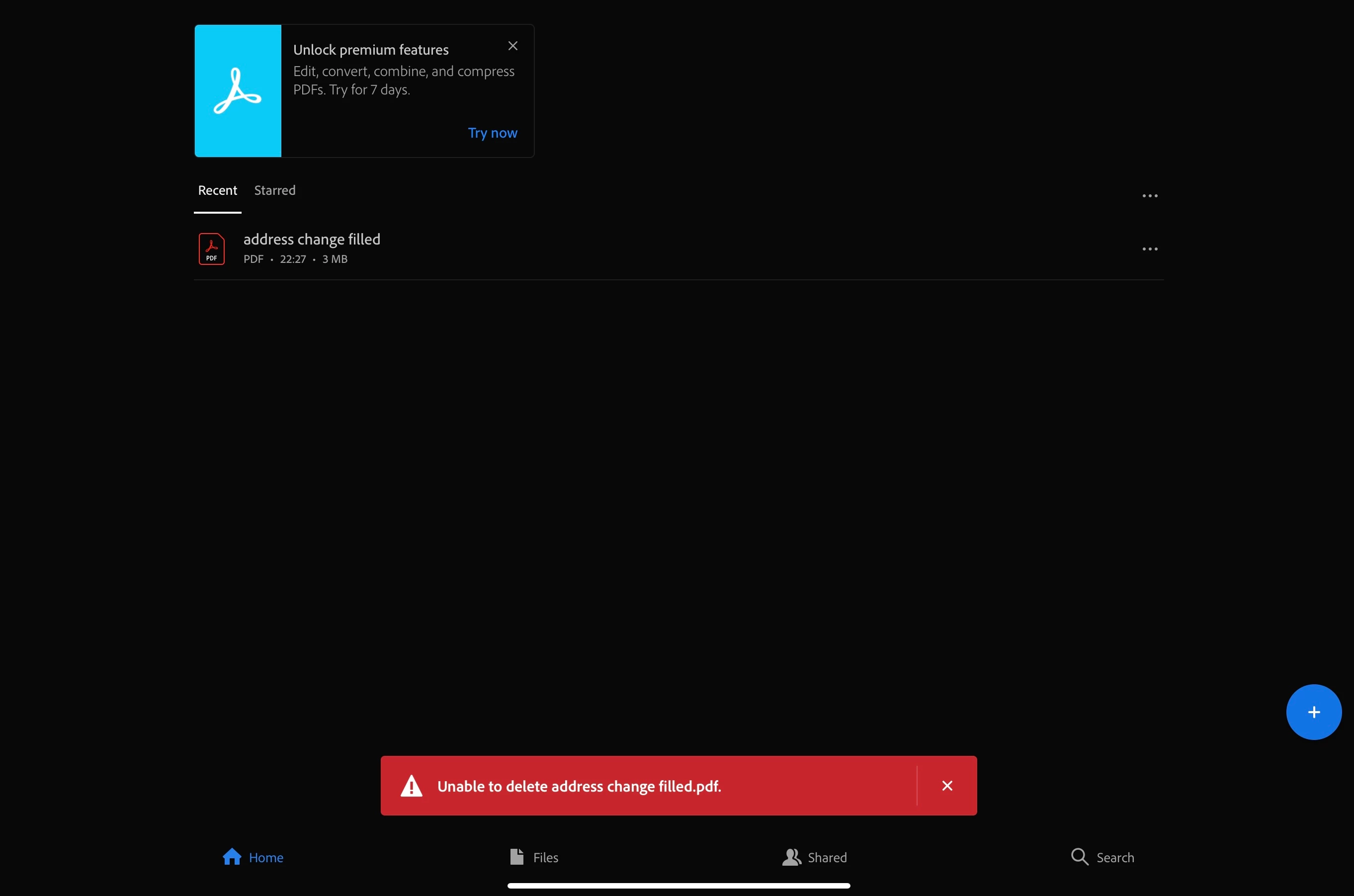Click the error message text

[579, 786]
